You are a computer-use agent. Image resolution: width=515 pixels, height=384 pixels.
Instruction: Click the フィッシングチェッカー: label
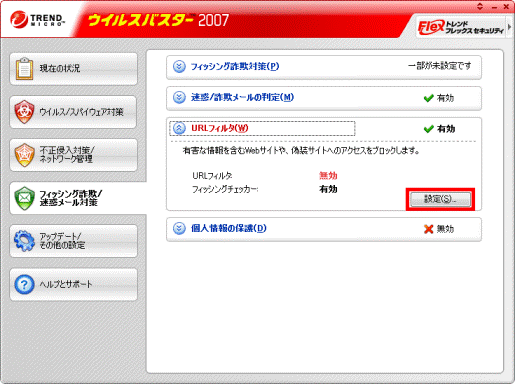225,189
